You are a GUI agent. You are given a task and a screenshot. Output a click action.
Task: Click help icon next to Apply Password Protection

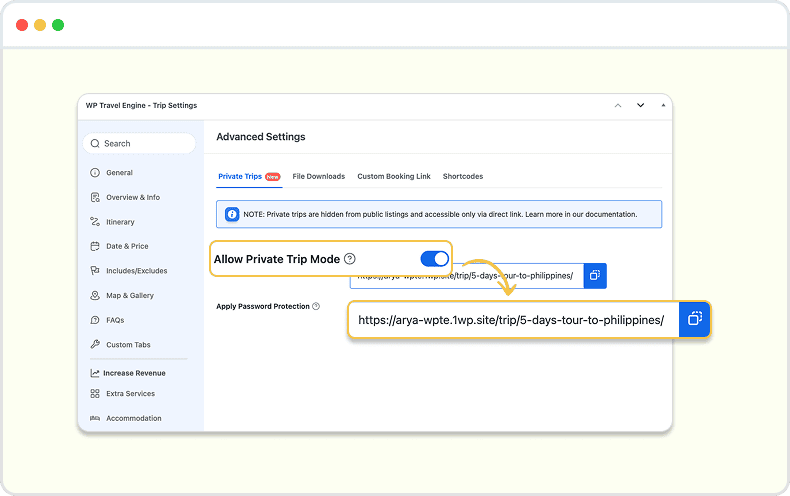pyautogui.click(x=316, y=307)
